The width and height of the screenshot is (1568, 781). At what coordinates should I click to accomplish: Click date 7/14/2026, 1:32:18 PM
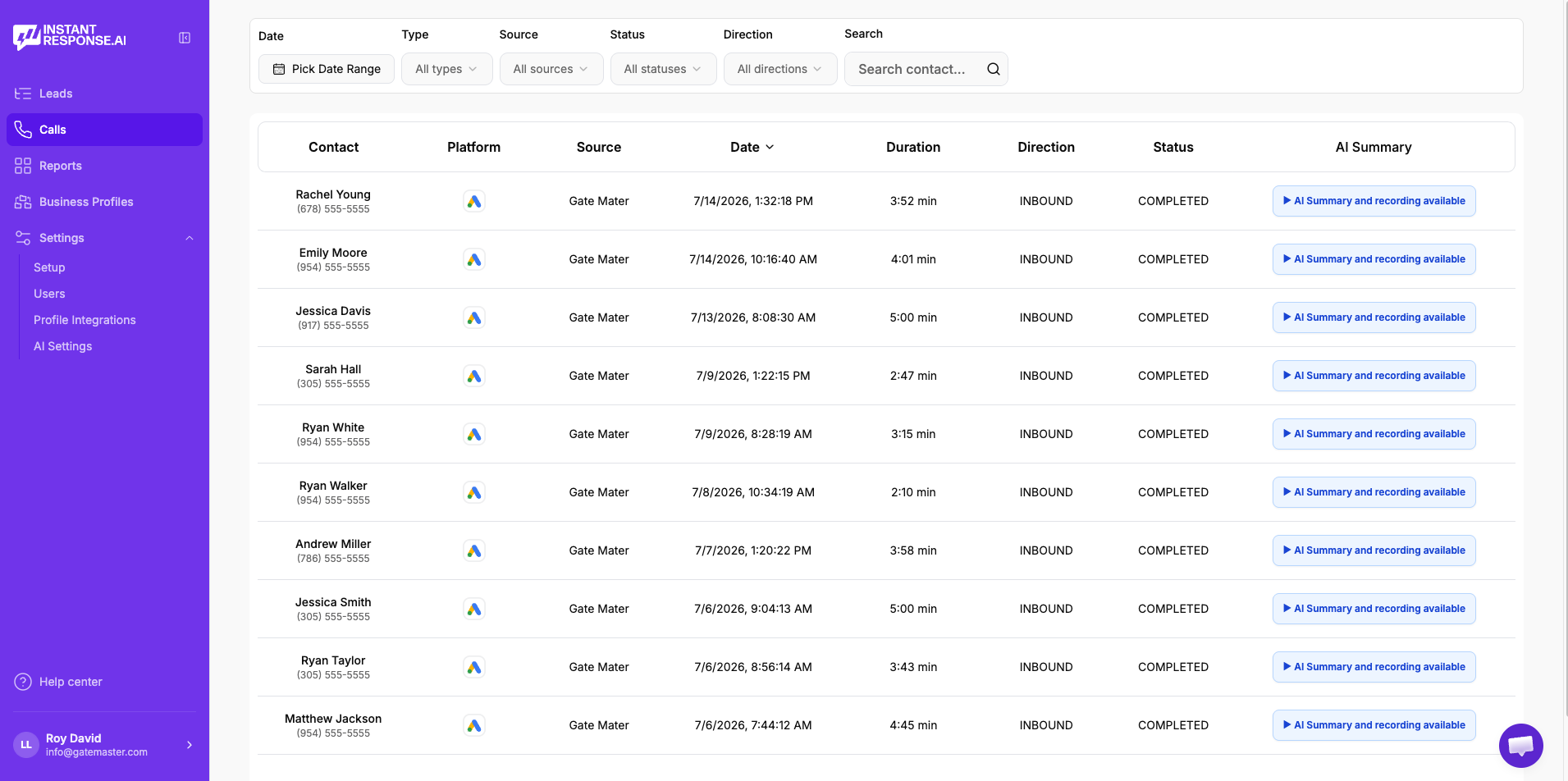pos(753,201)
